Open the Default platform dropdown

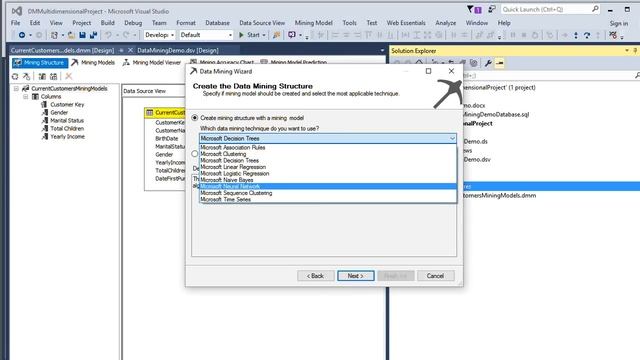coord(206,35)
